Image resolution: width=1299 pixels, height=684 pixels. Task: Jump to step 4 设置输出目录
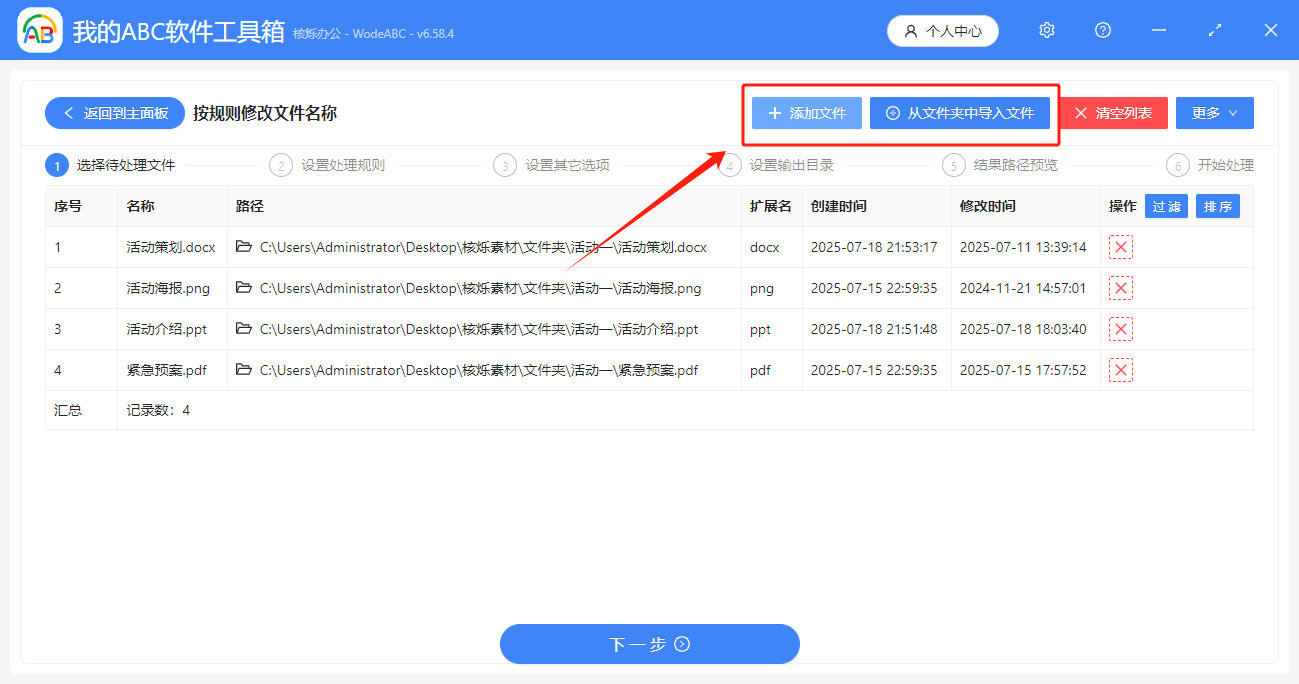(779, 165)
